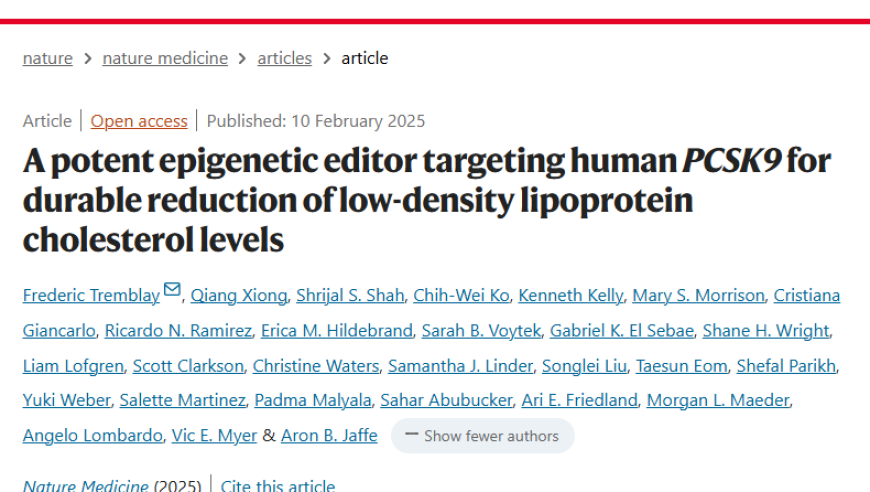Select Gabriel K. El Sebae link
This screenshot has width=870, height=492.
point(622,331)
